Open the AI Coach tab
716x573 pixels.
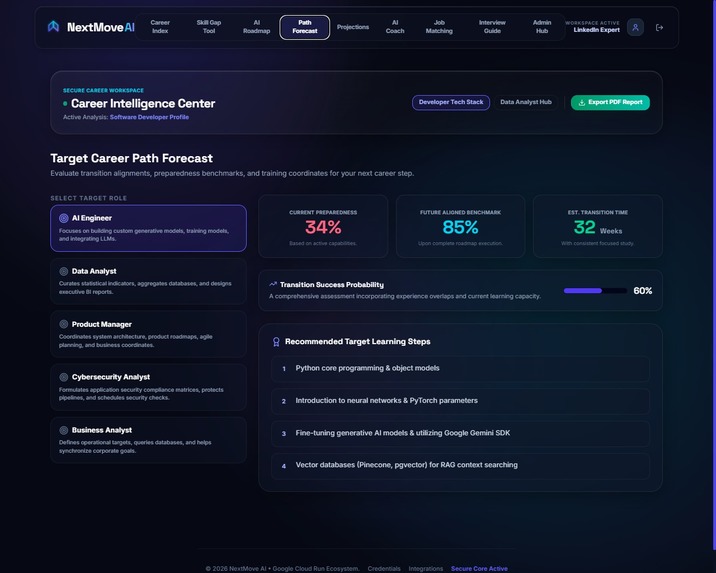pos(395,27)
